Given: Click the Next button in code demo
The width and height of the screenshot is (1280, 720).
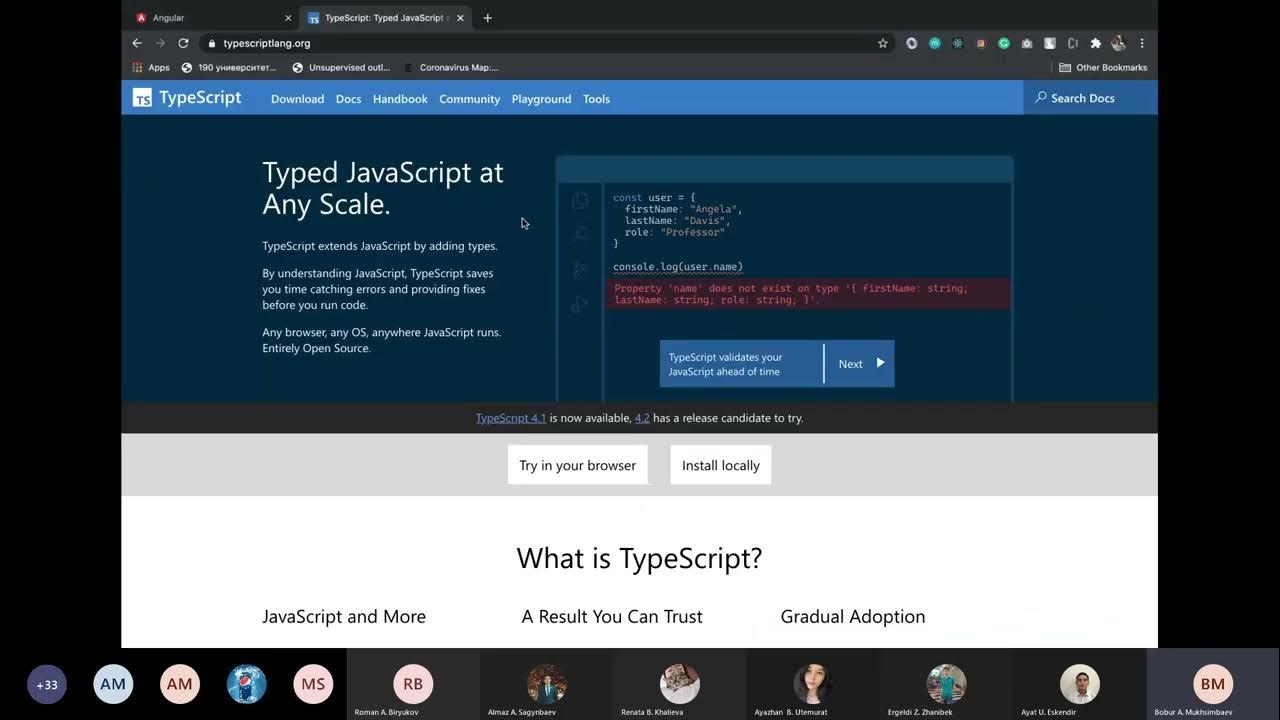Looking at the screenshot, I should 859,363.
